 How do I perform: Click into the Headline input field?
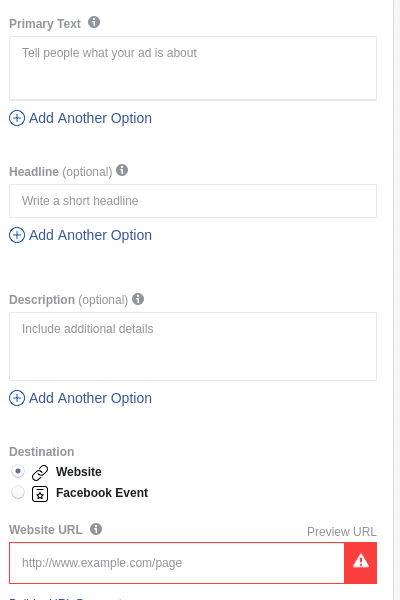click(x=193, y=201)
